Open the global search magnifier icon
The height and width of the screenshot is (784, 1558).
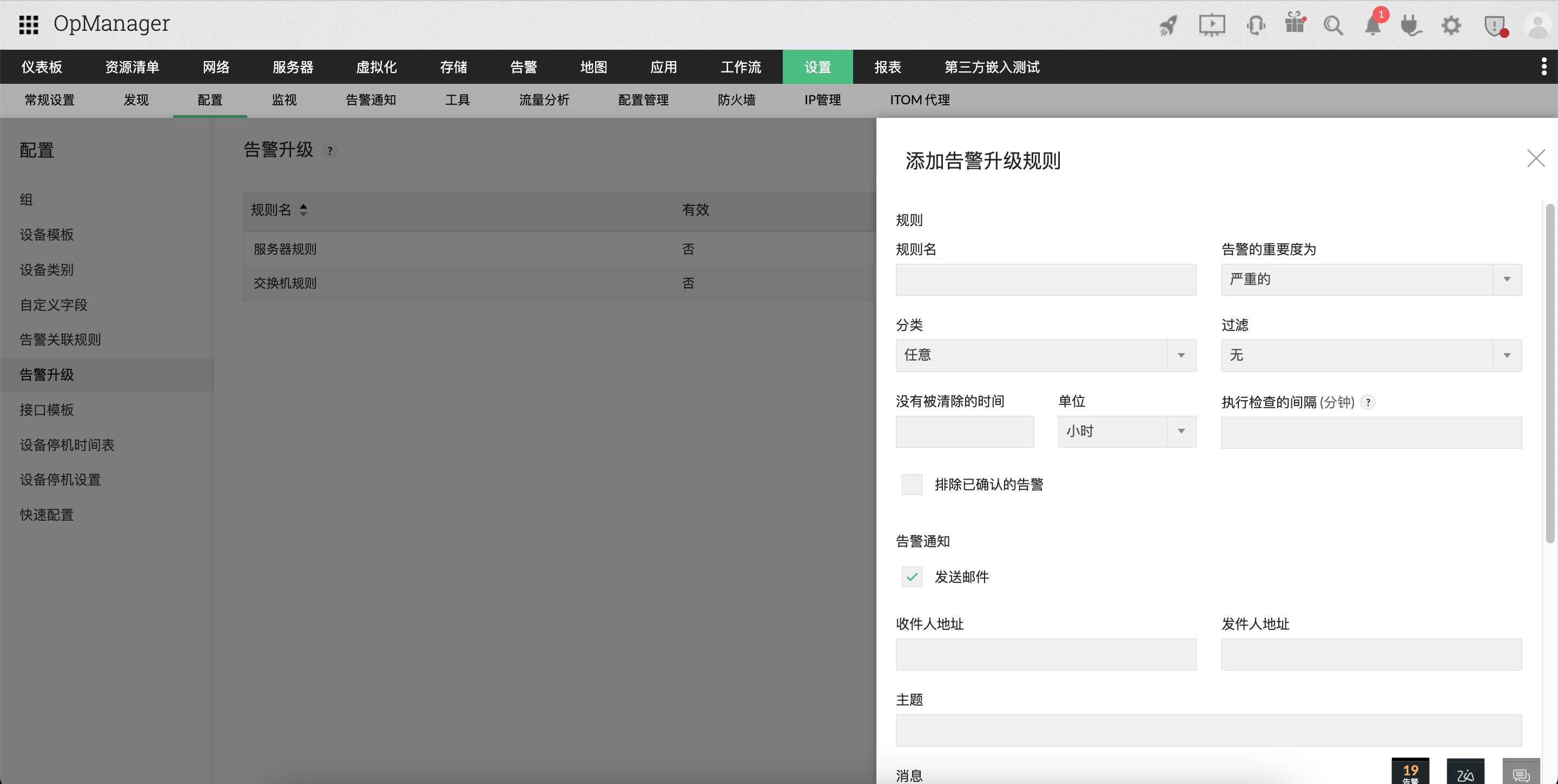pyautogui.click(x=1334, y=25)
